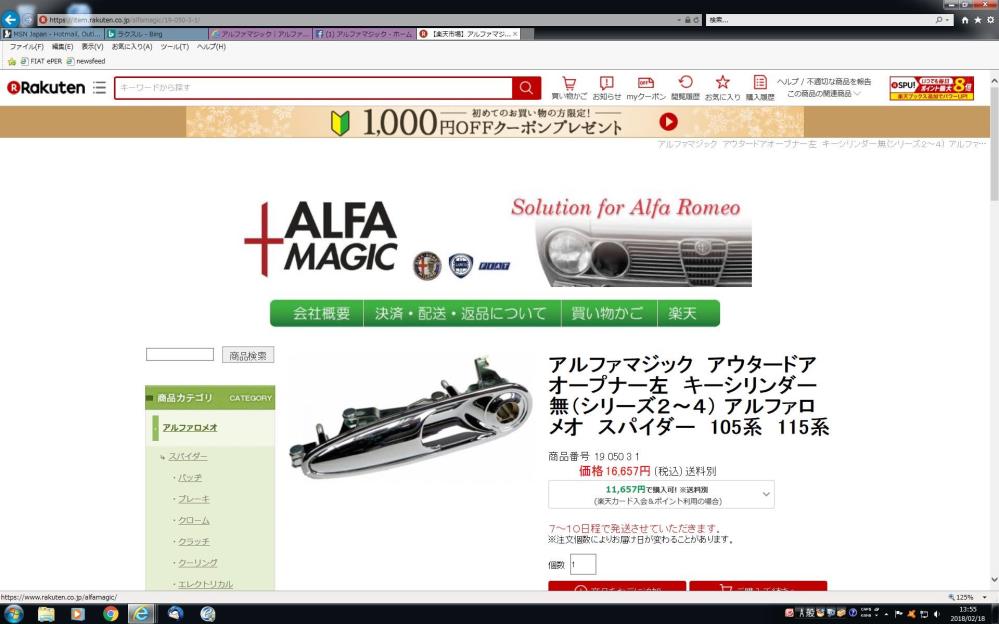Screen dimensions: 999x624
Task: Open アルファロメオ category link
Action: (190, 427)
